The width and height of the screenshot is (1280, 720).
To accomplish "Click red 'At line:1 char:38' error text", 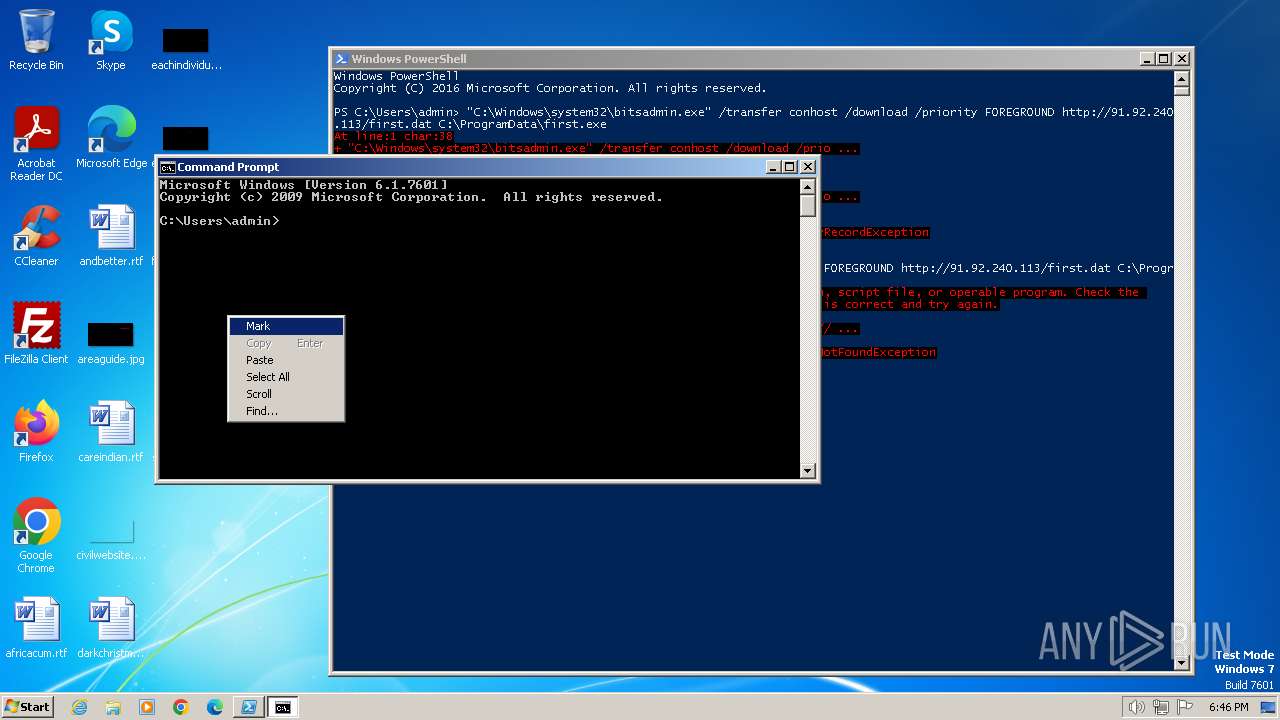I will tap(393, 136).
